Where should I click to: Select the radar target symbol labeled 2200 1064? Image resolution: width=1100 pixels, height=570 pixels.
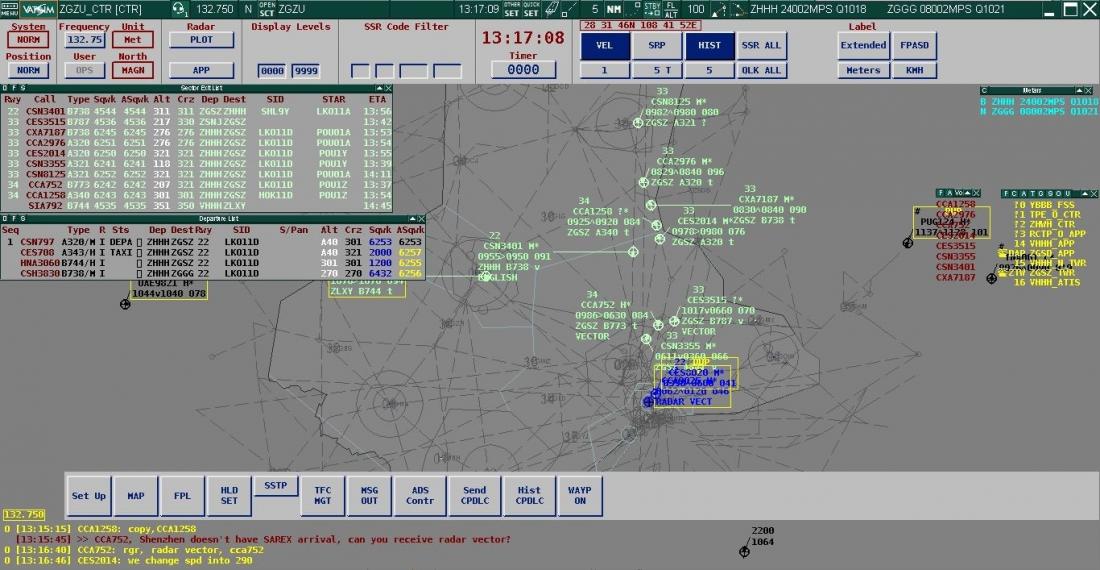[744, 552]
